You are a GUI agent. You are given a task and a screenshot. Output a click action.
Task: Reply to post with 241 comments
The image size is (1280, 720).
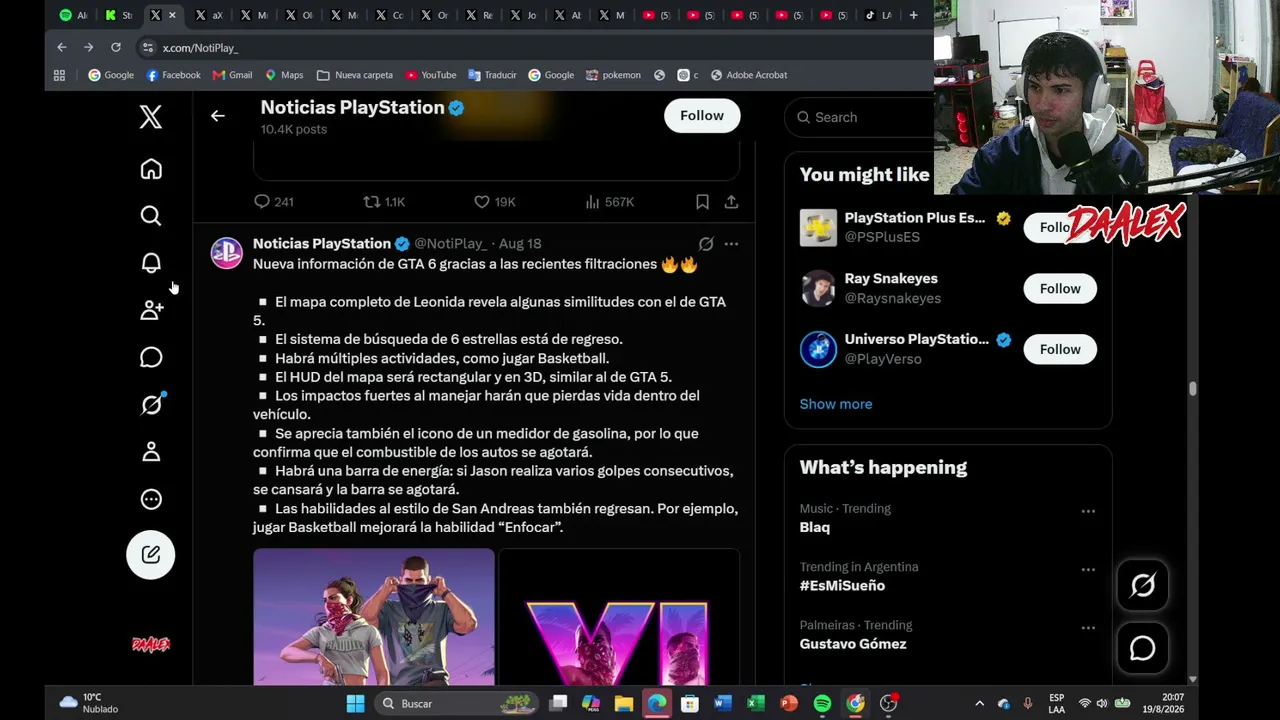[x=274, y=202]
